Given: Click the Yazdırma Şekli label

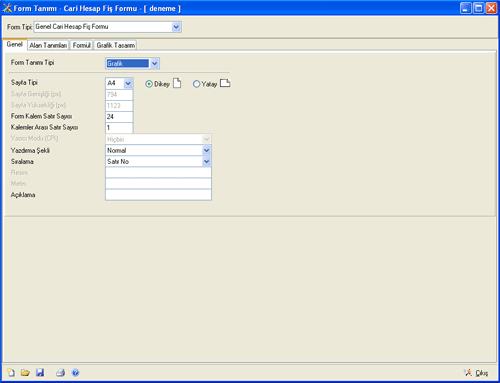Looking at the screenshot, I should click(x=30, y=151).
